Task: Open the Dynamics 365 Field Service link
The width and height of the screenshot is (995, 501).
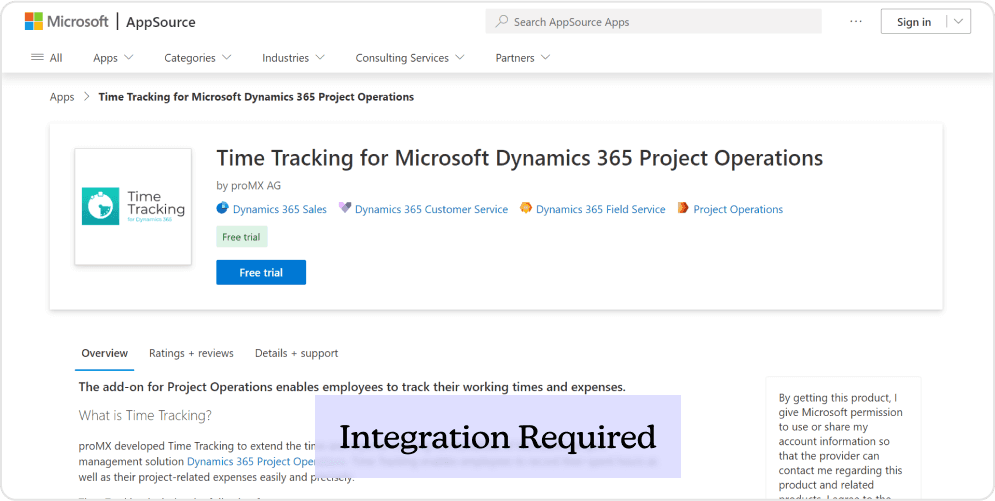Action: pos(600,209)
